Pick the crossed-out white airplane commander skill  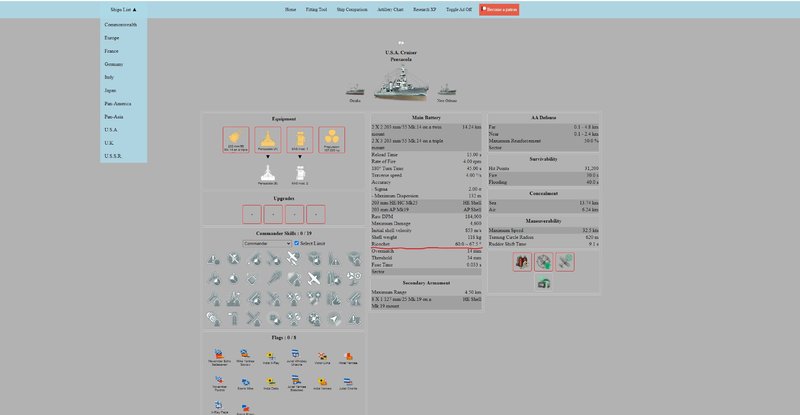coord(293,259)
